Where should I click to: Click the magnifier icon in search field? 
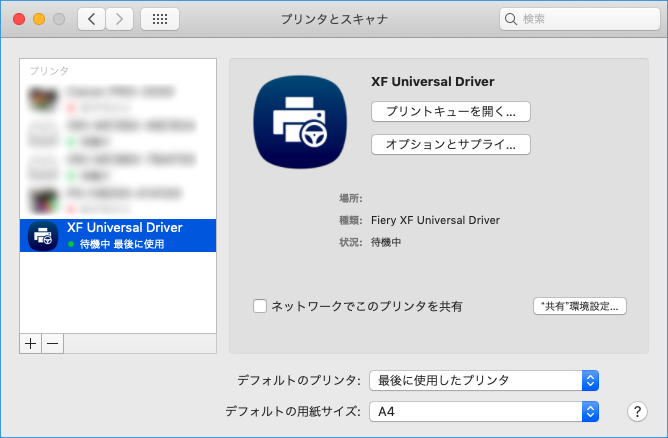click(x=510, y=19)
